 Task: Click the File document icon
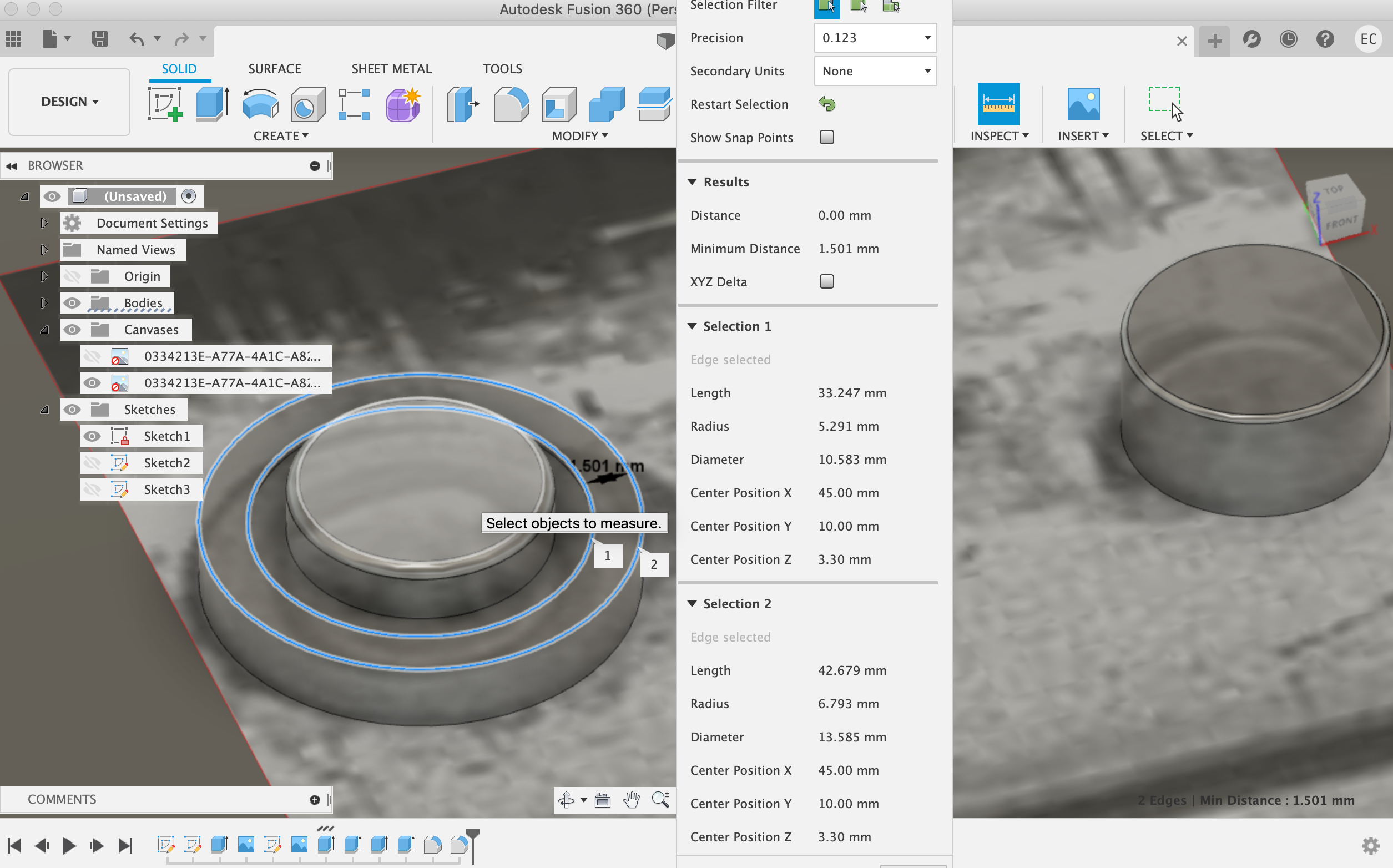pos(50,39)
